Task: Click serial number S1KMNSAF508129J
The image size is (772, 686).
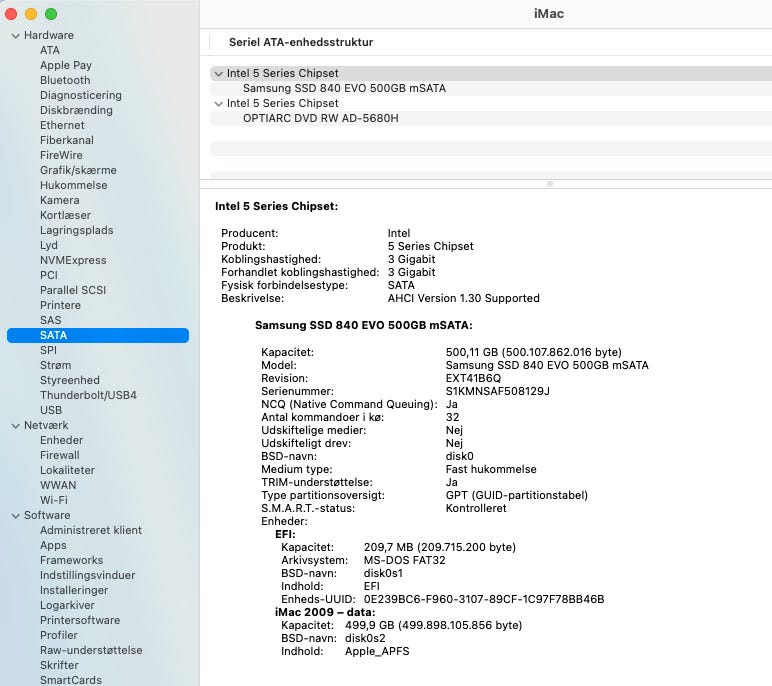Action: coord(497,392)
